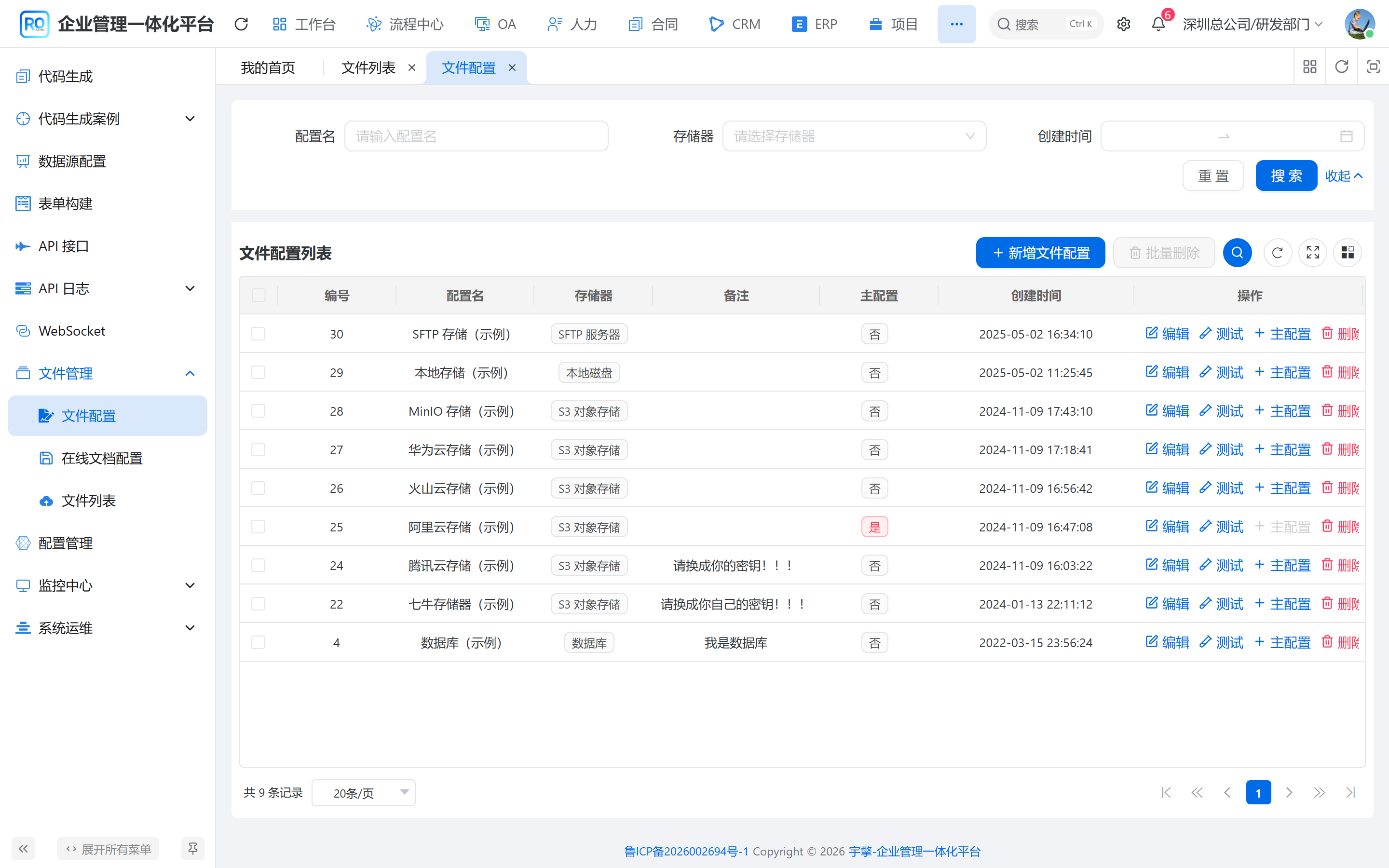Click the top search box with Ctrl K
The height and width of the screenshot is (868, 1389).
pos(1046,24)
